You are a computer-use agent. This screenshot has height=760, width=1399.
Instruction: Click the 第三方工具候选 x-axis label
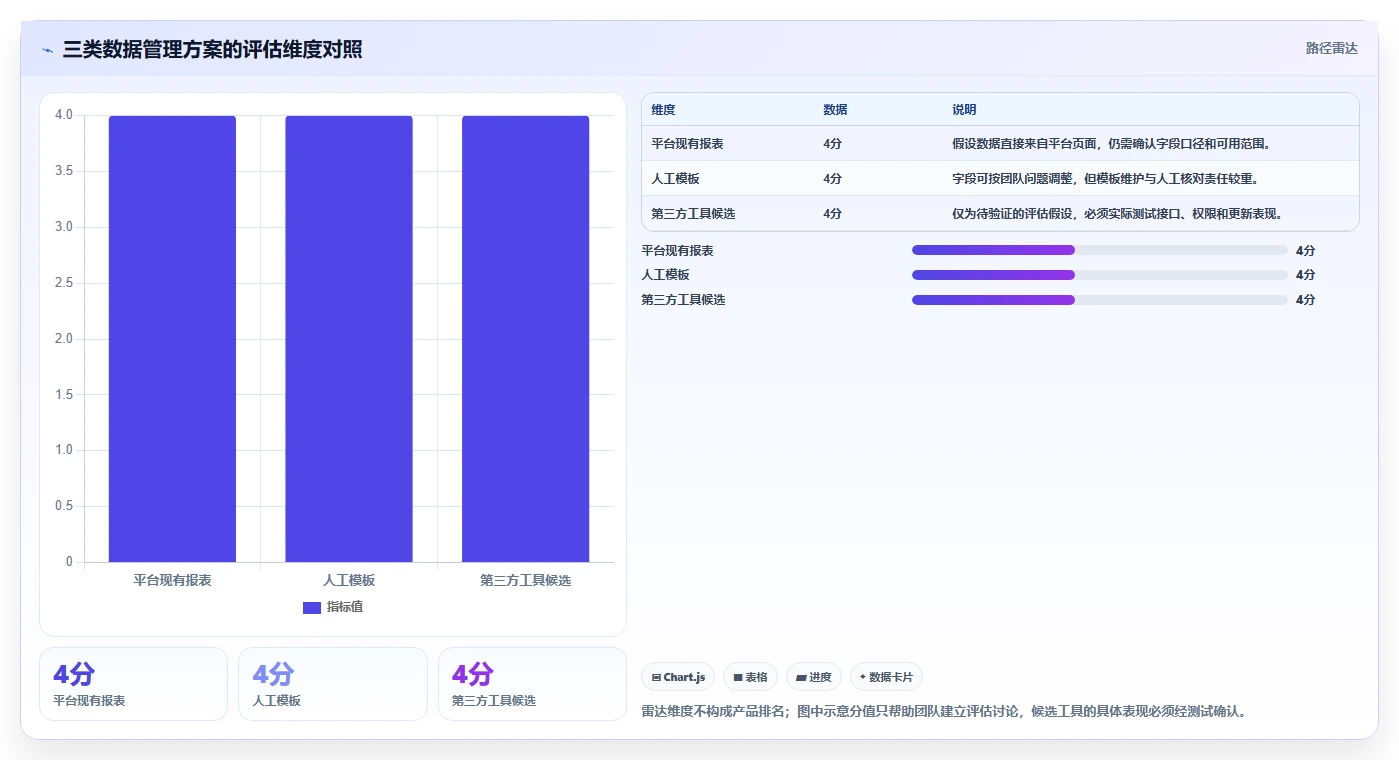pyautogui.click(x=526, y=580)
